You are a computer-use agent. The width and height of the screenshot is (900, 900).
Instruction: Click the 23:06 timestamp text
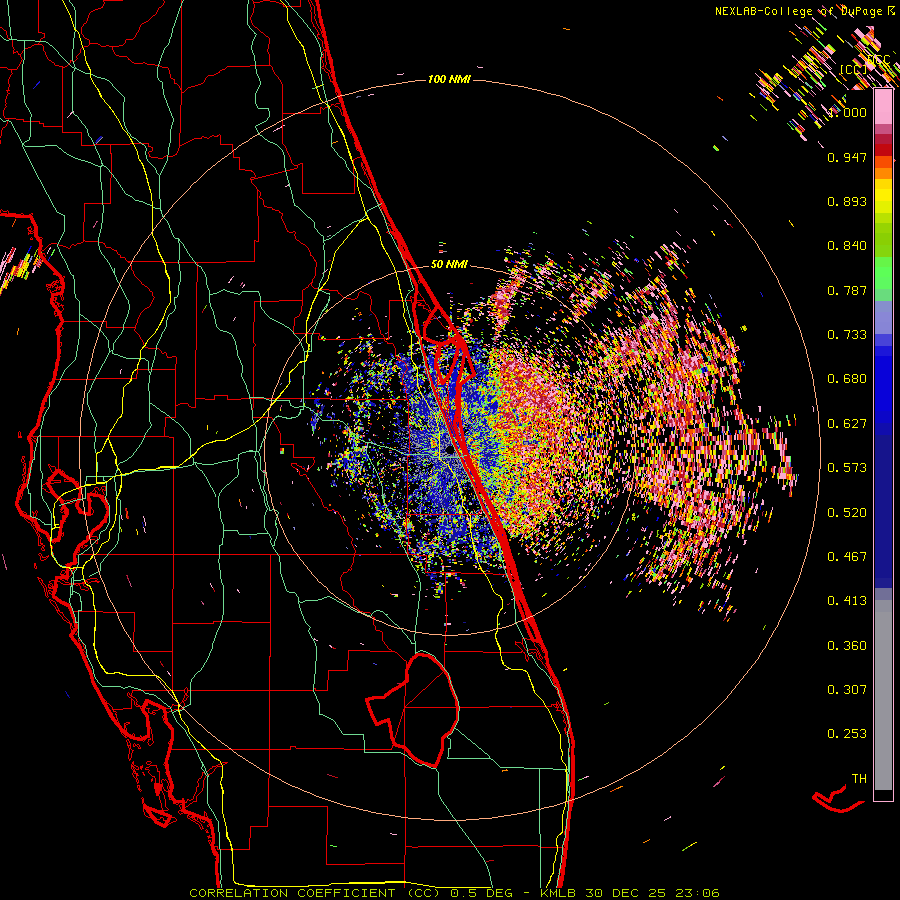click(696, 893)
